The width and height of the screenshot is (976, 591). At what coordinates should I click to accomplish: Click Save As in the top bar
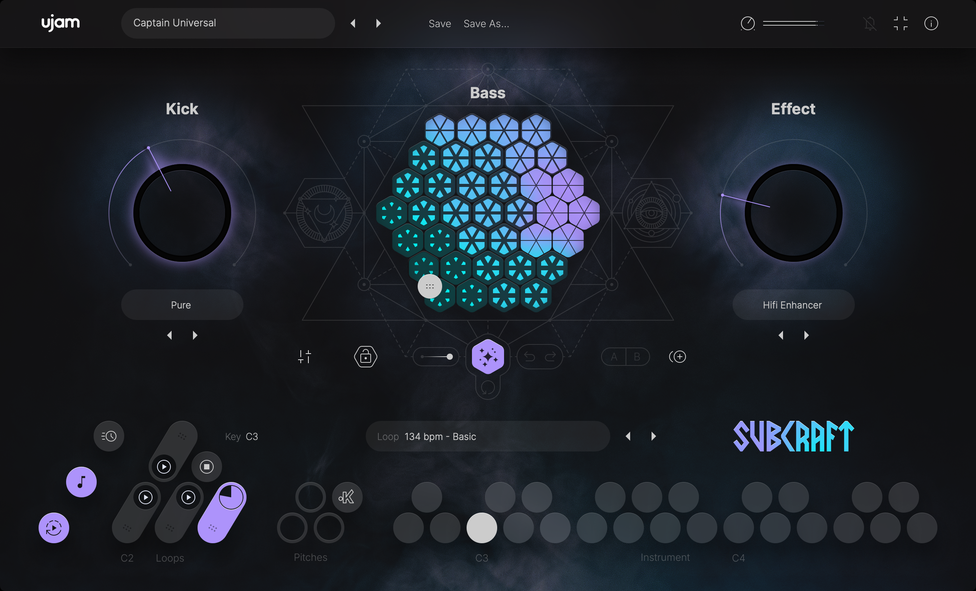point(487,23)
